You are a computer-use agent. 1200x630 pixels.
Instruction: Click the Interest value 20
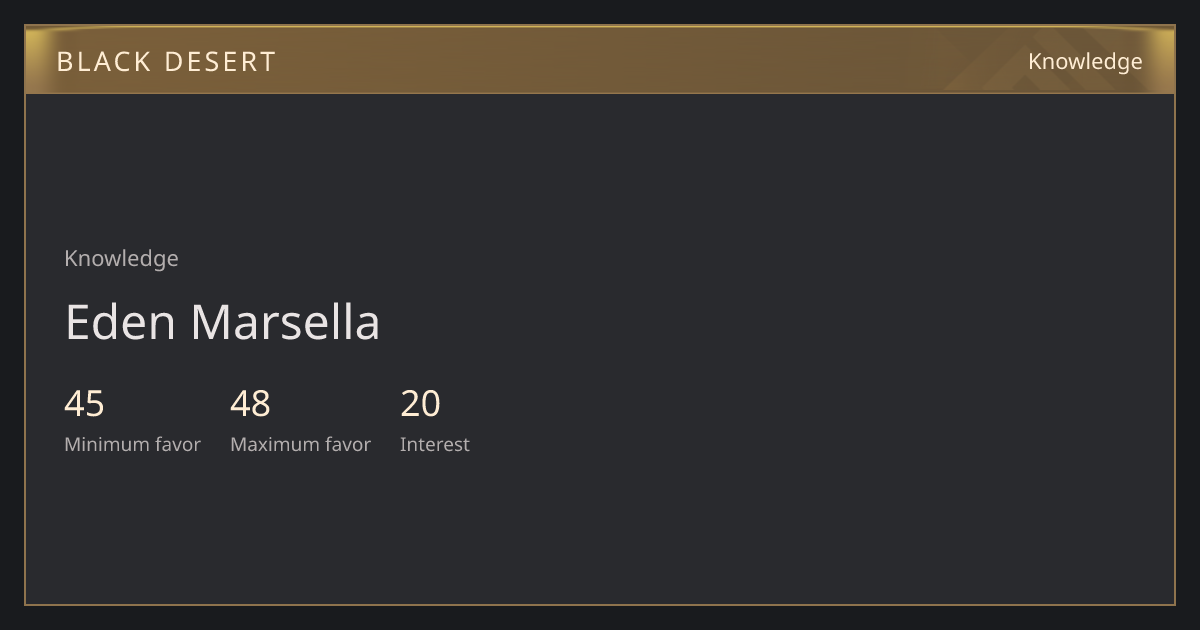click(x=420, y=404)
